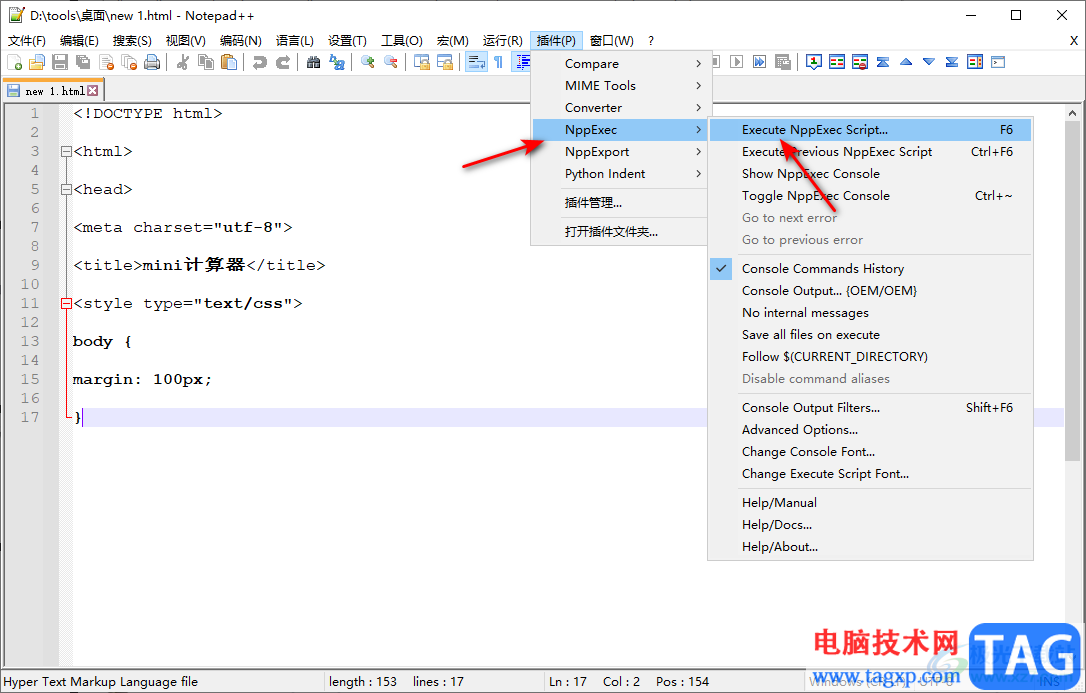This screenshot has width=1086, height=693.
Task: Click the Save All toolbar icon
Action: (83, 62)
